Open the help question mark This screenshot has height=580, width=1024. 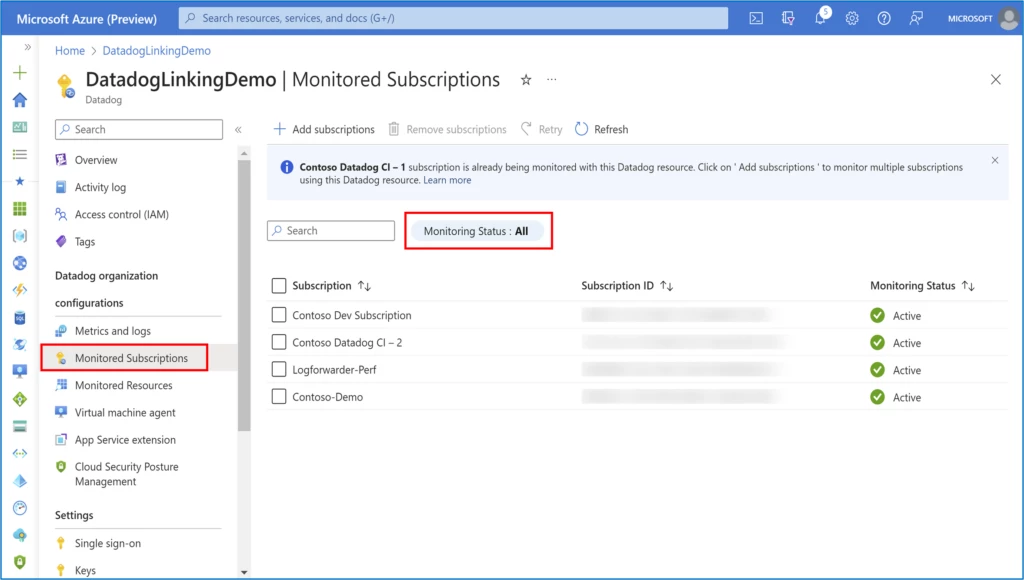[884, 18]
